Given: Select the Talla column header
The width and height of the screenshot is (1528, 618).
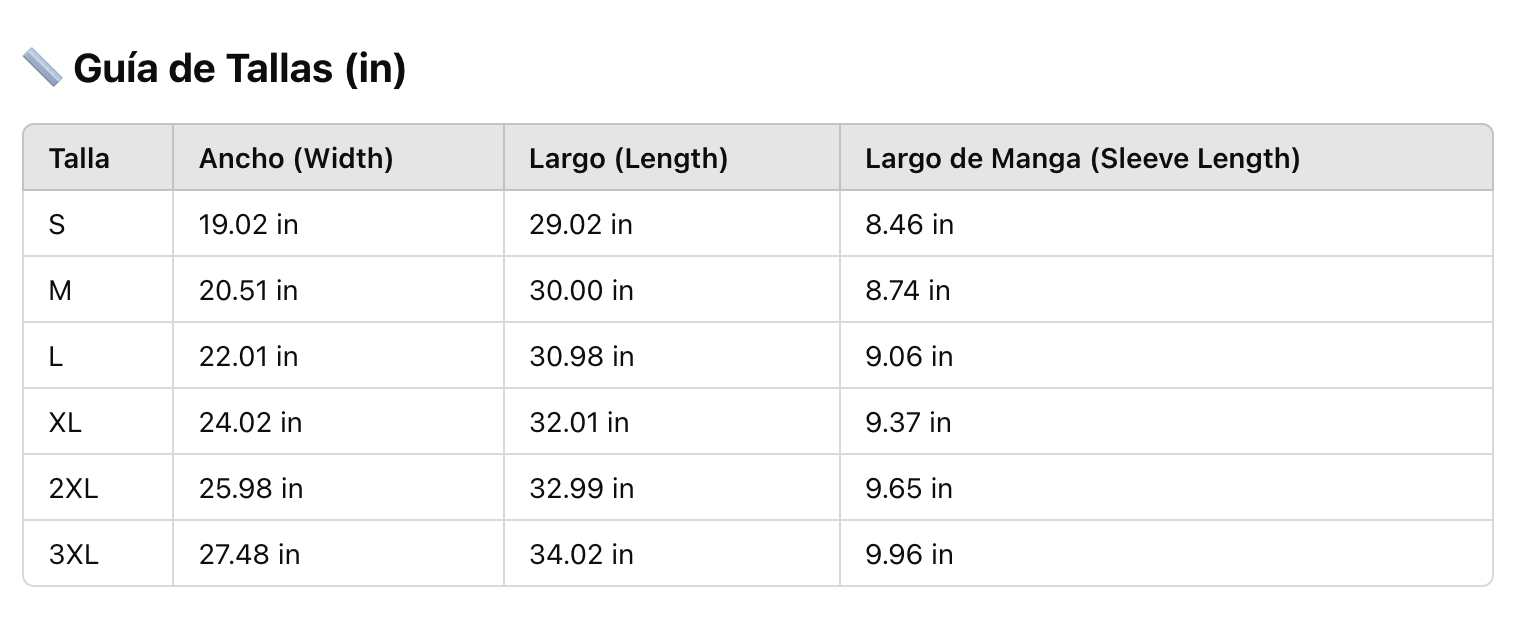Looking at the screenshot, I should tap(79, 158).
